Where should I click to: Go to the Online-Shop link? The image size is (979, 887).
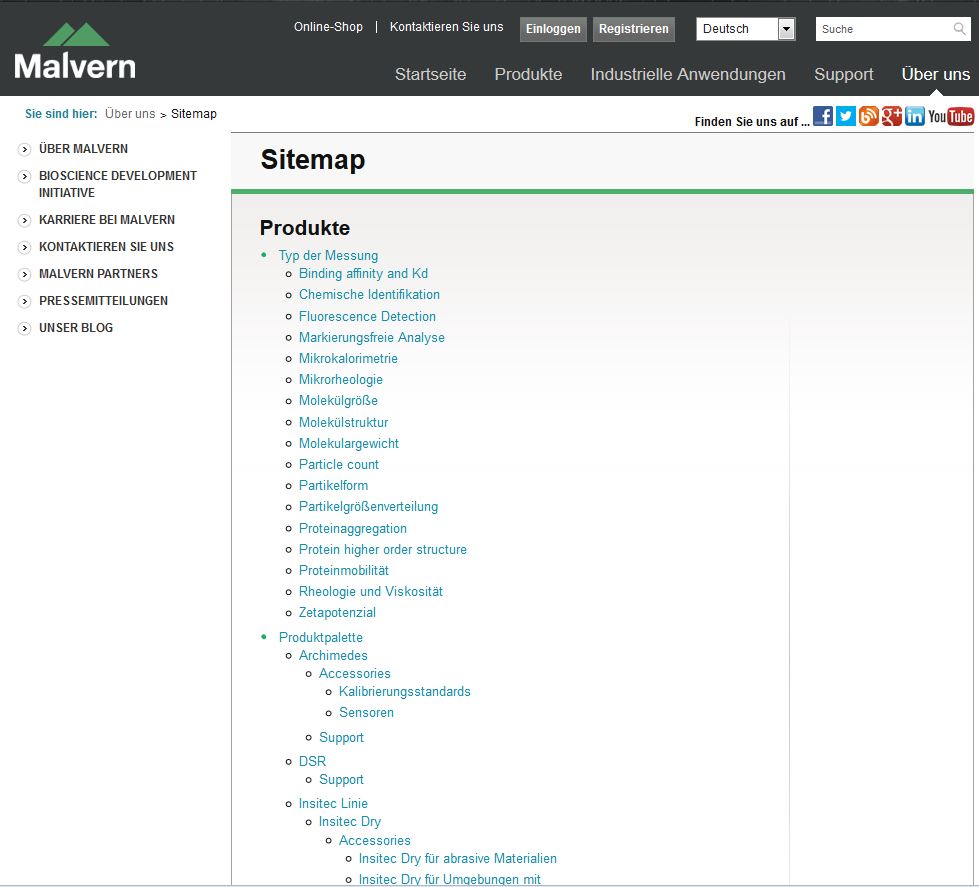coord(328,27)
